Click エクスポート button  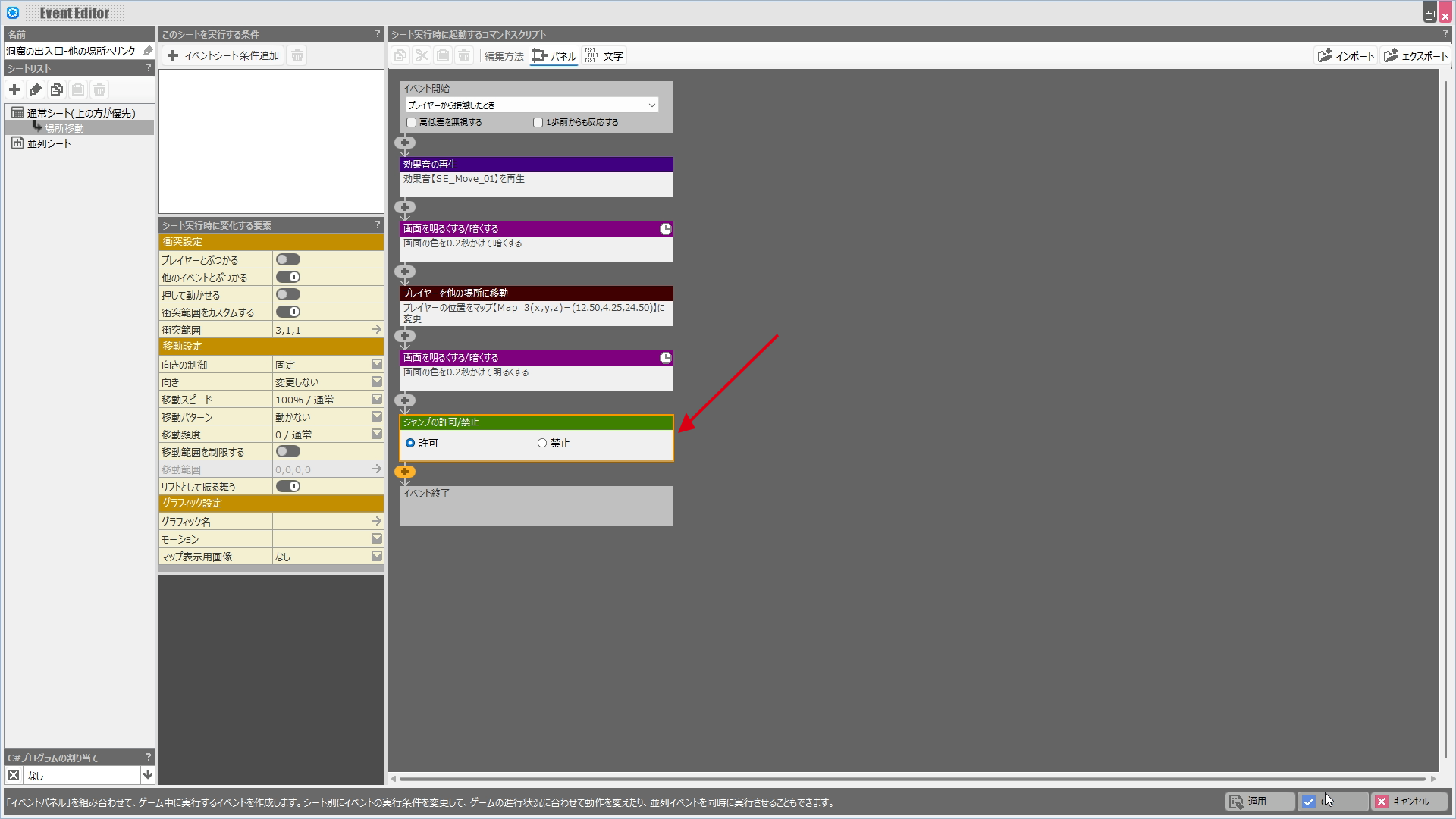[x=1416, y=56]
